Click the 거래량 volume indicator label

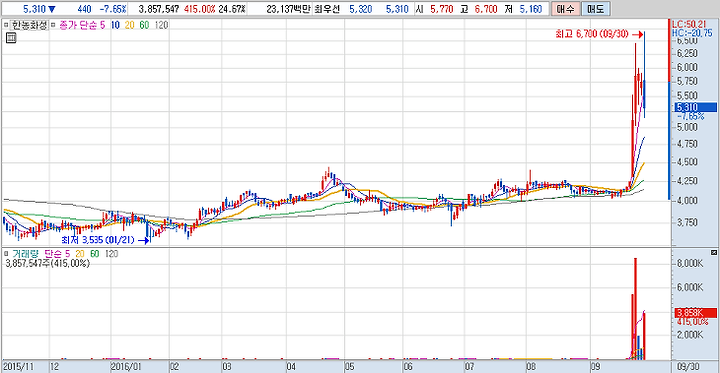pyautogui.click(x=25, y=254)
